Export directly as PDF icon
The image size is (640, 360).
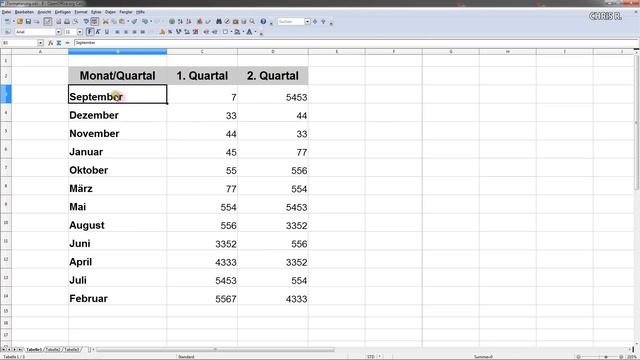[58, 21]
